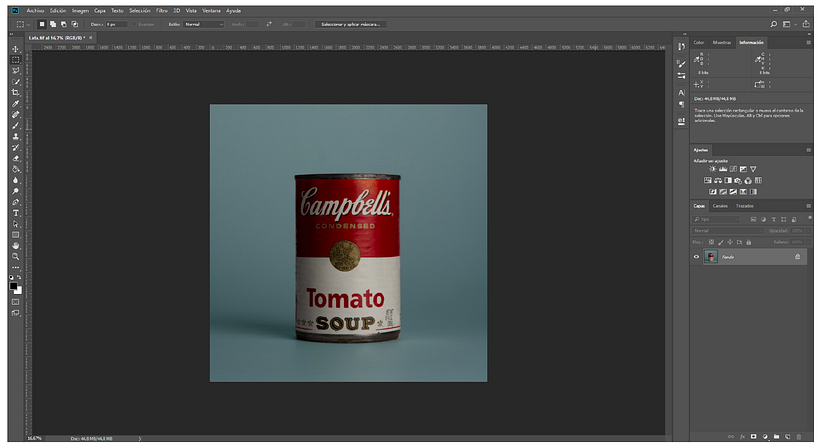The width and height of the screenshot is (820, 448).
Task: Select the Dodge tool
Action: coord(16,191)
